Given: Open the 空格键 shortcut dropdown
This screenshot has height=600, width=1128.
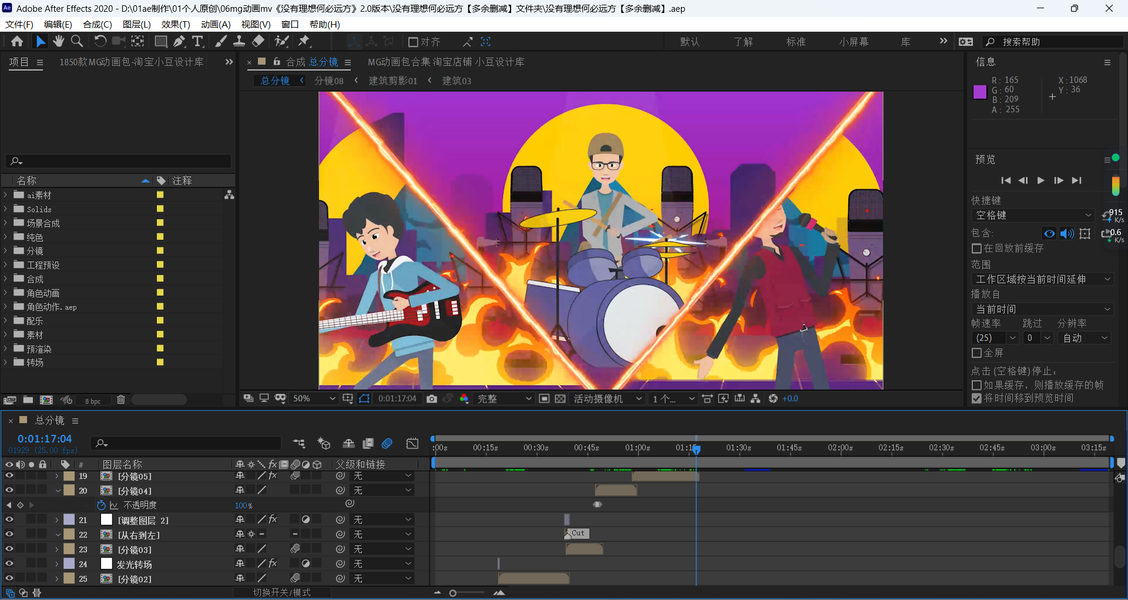Looking at the screenshot, I should pyautogui.click(x=1033, y=216).
